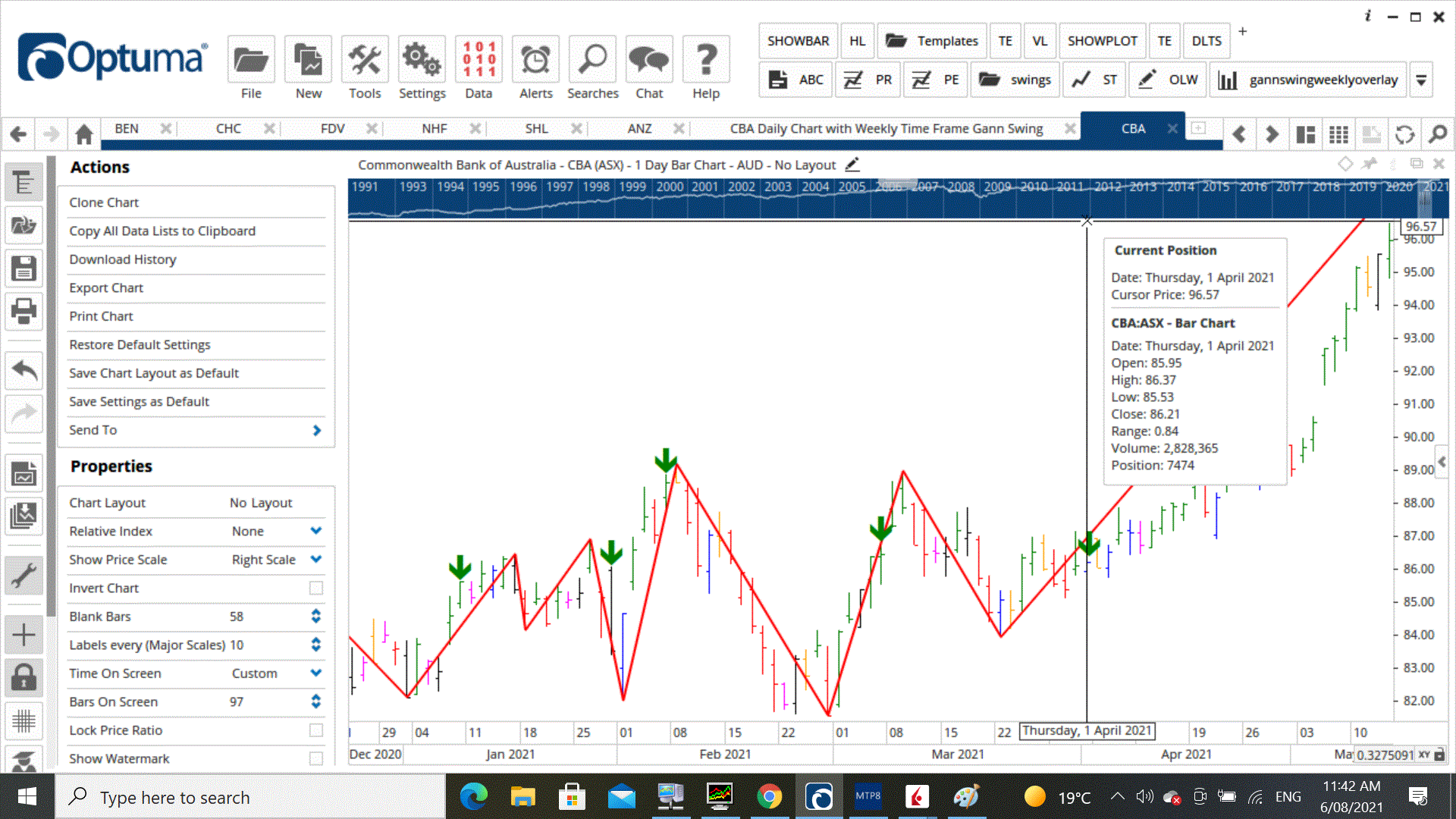Click Restore Default Settings action

click(x=140, y=345)
